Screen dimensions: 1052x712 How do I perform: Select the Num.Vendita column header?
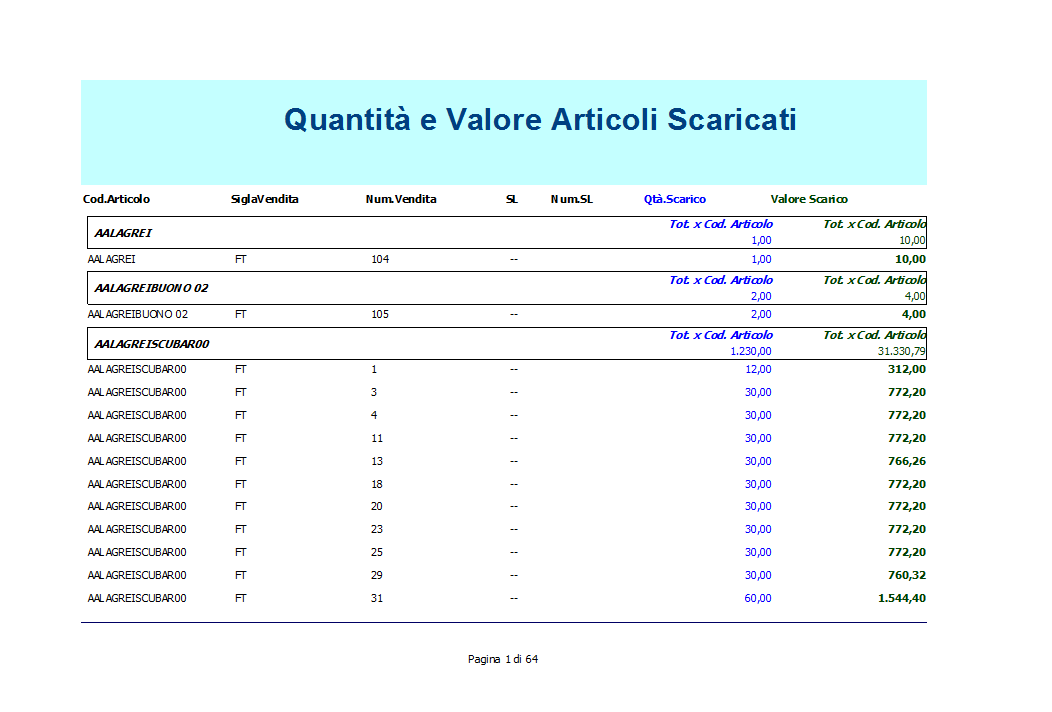pyautogui.click(x=401, y=199)
